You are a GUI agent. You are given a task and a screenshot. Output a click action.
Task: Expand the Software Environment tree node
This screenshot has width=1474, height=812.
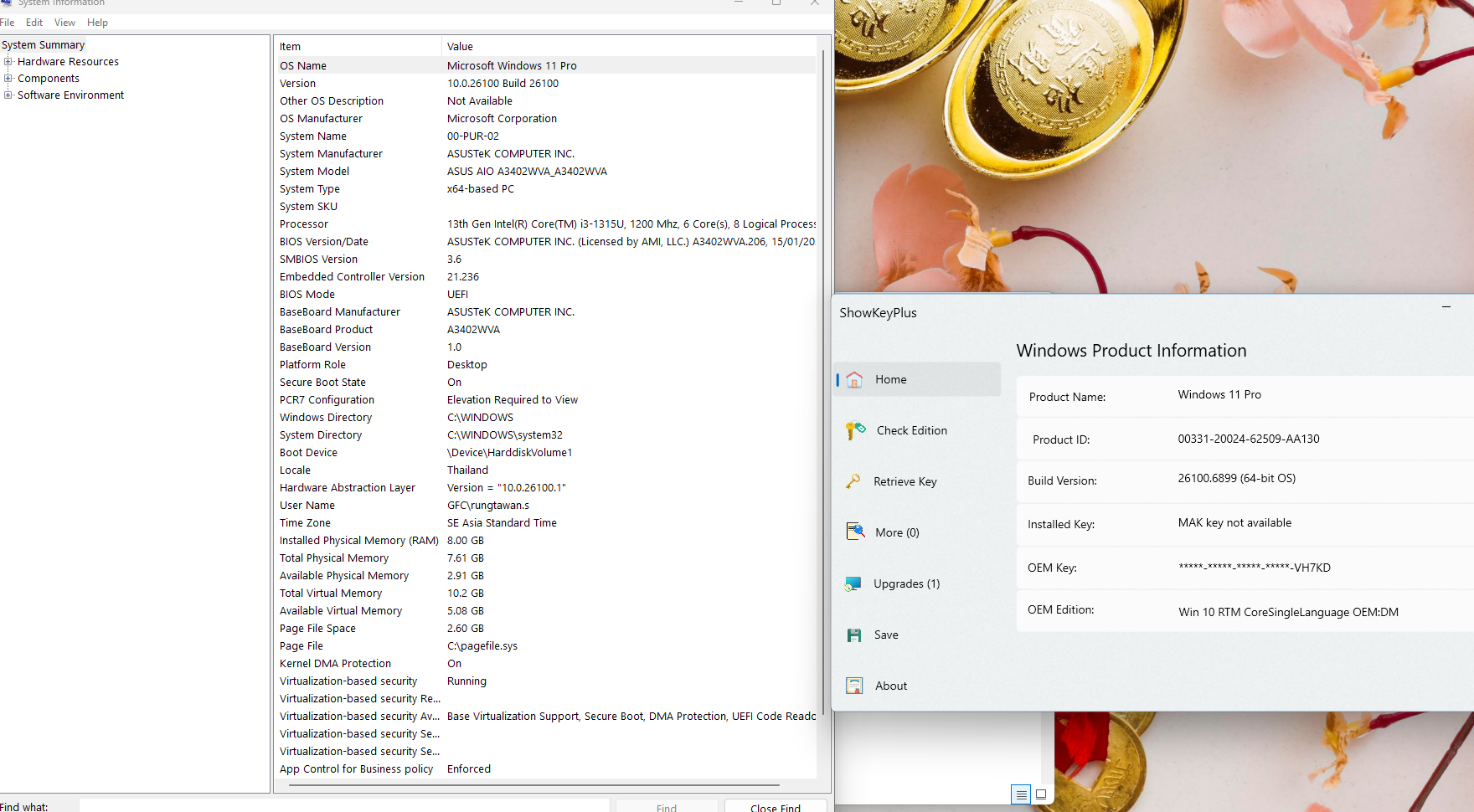point(8,95)
